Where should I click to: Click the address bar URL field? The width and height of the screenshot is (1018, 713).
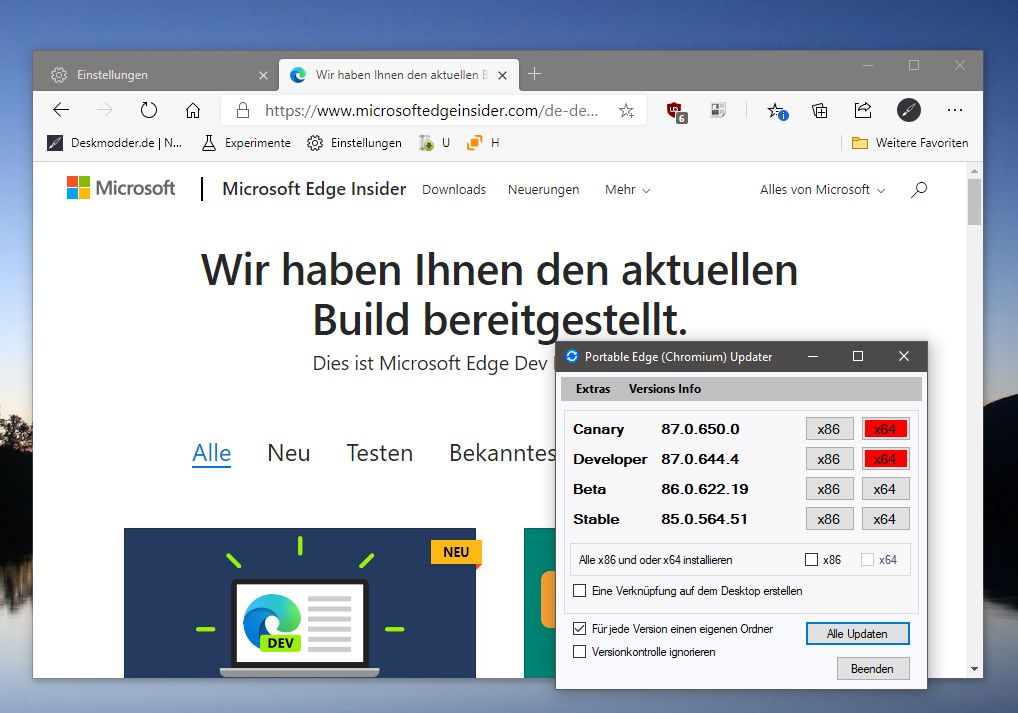click(431, 110)
